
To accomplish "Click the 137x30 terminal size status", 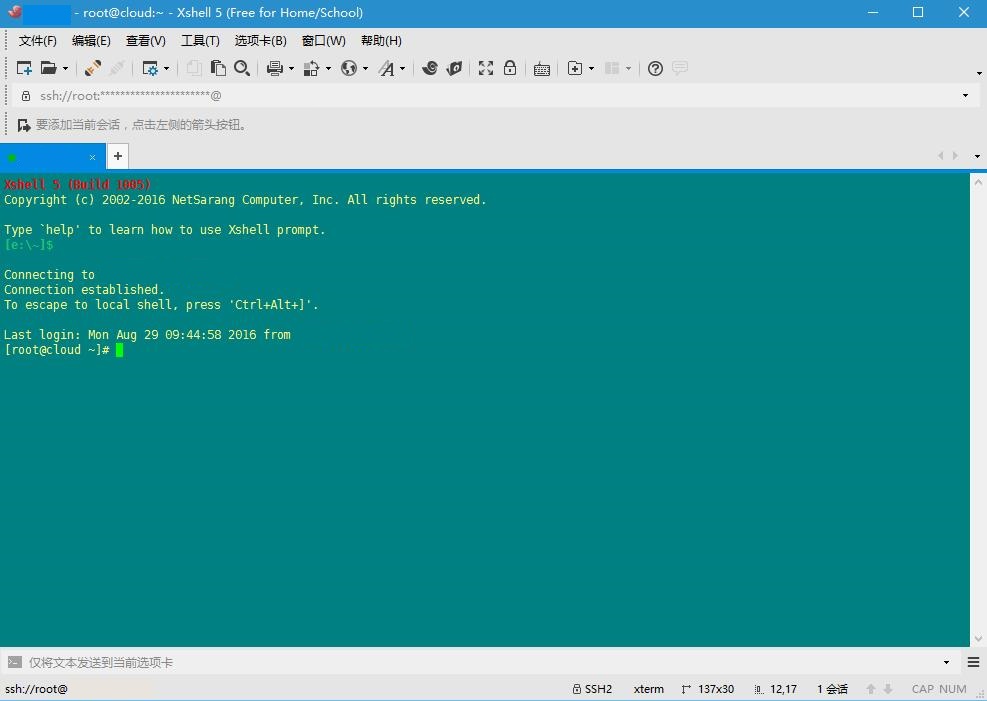I will pyautogui.click(x=708, y=689).
